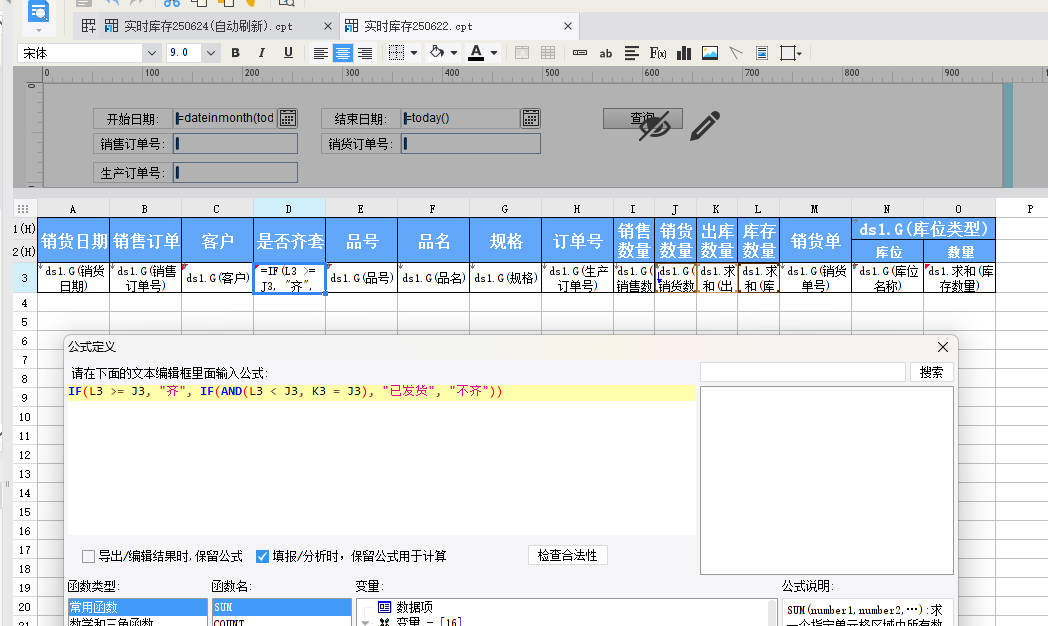The height and width of the screenshot is (626, 1048).
Task: Toggle italic formatting in toolbar
Action: pyautogui.click(x=261, y=53)
